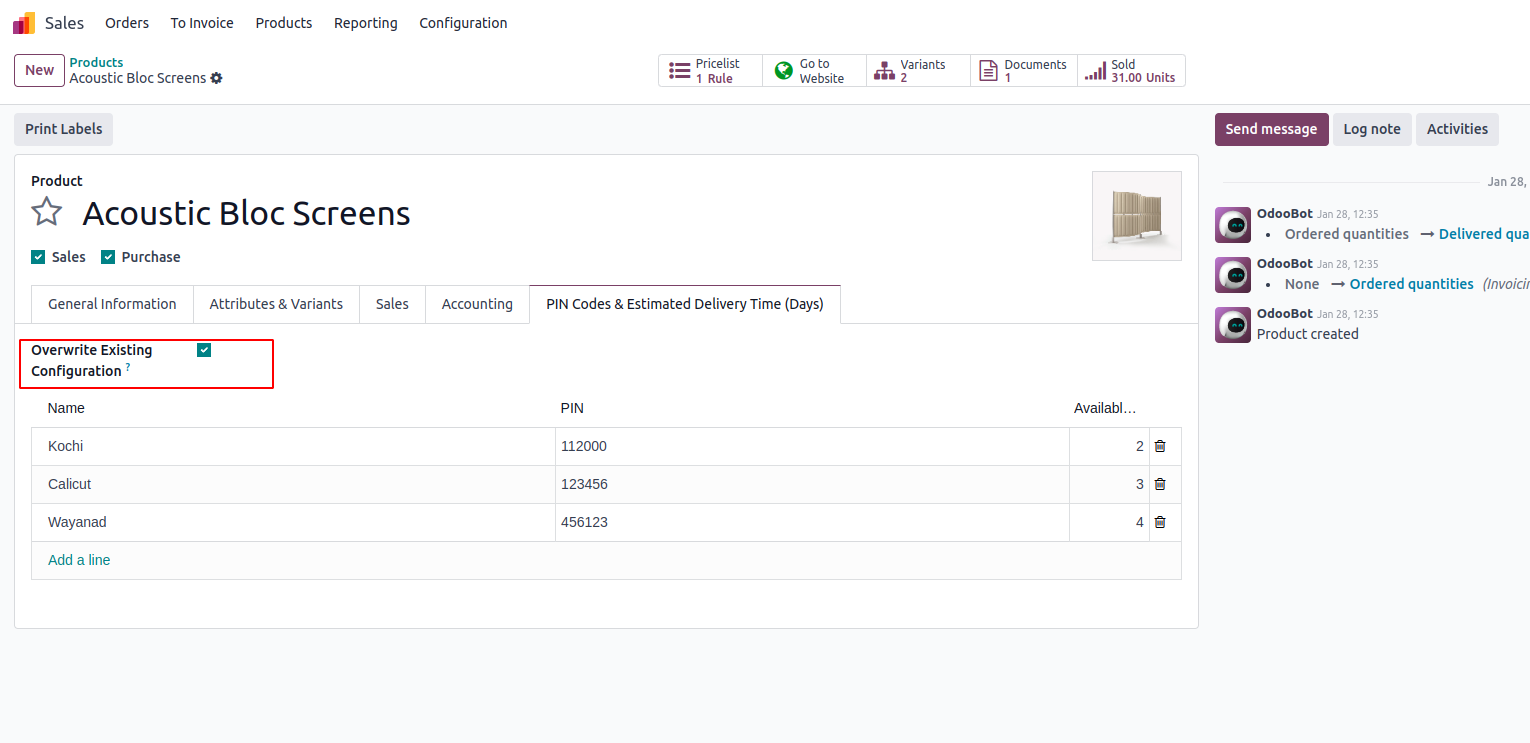This screenshot has height=743, width=1530.
Task: Click the Calicut name cell
Action: (x=293, y=485)
